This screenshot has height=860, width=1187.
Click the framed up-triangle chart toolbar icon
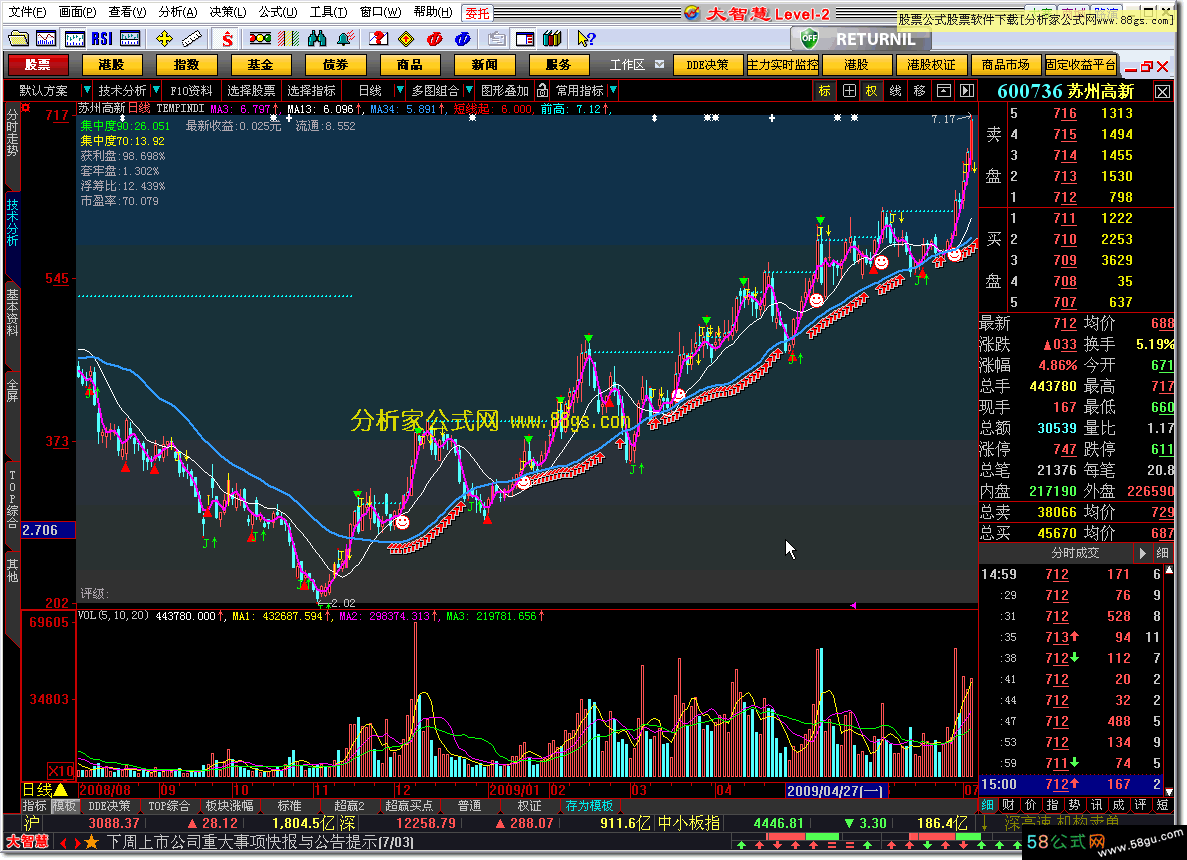click(944, 91)
